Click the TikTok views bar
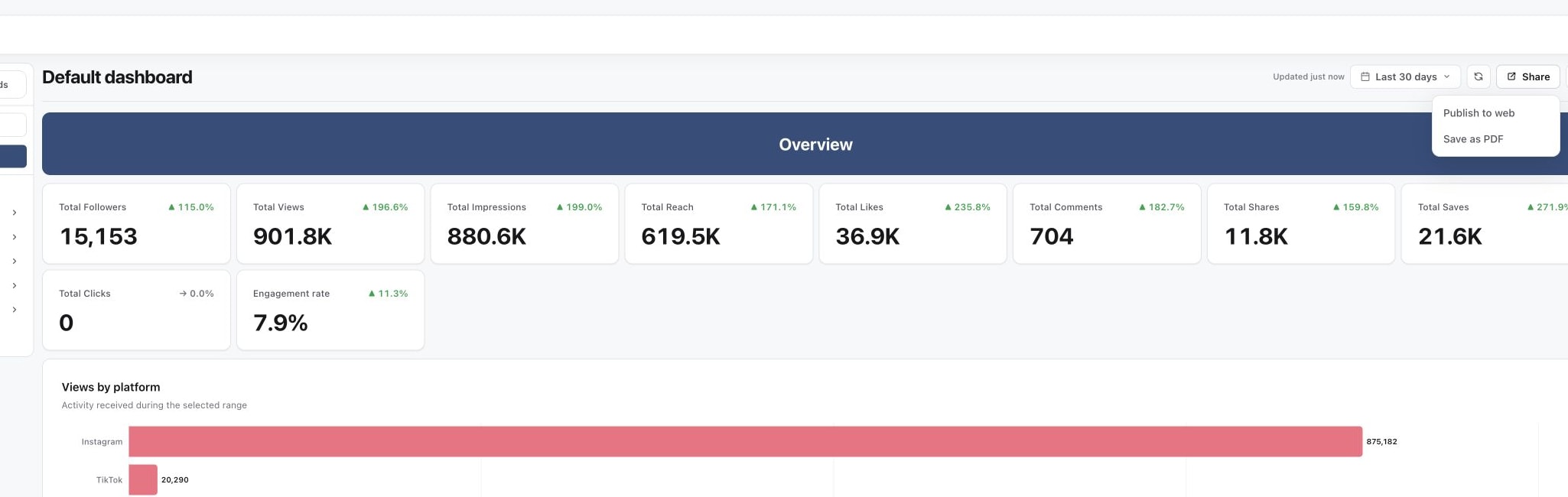 pyautogui.click(x=143, y=479)
